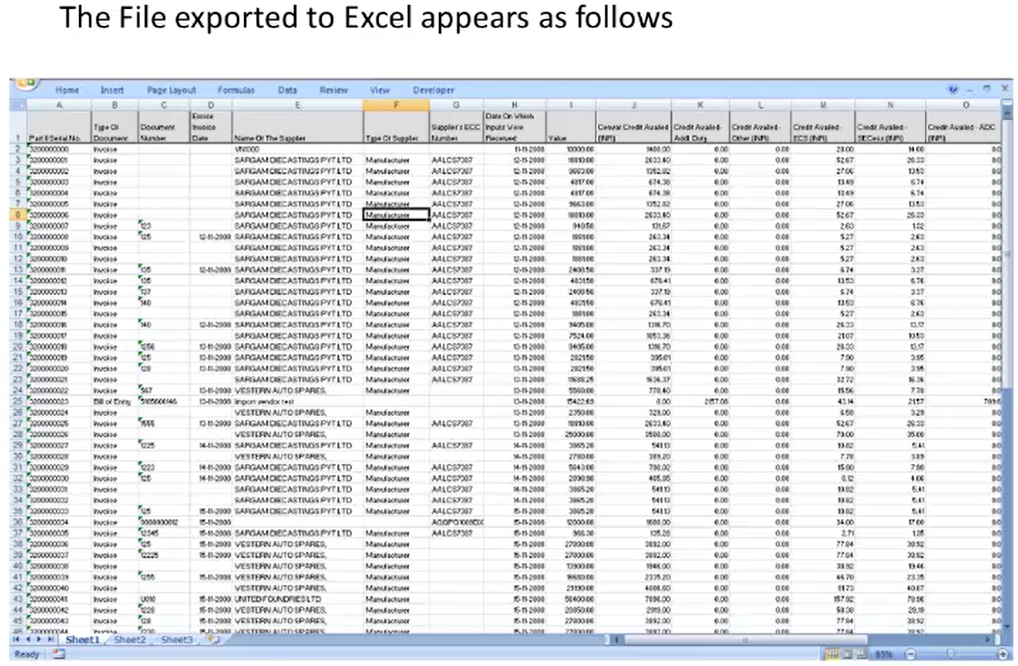
Task: Select the Sheet1 worksheet tab
Action: [x=82, y=640]
